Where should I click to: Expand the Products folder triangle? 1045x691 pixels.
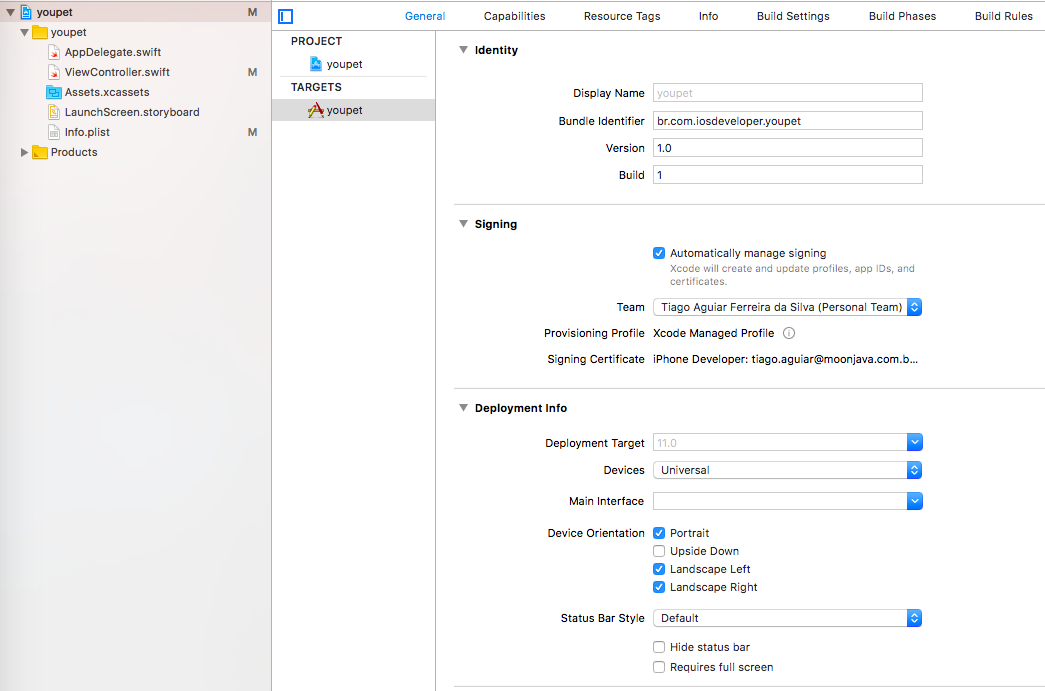coord(25,152)
